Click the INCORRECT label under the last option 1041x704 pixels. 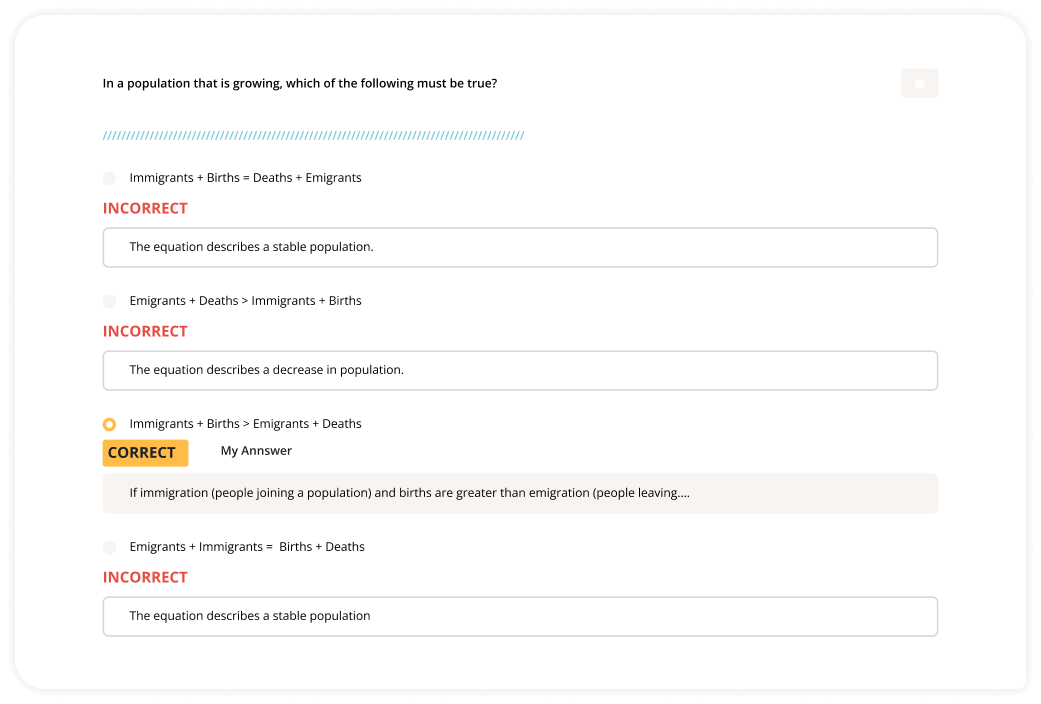click(x=145, y=577)
